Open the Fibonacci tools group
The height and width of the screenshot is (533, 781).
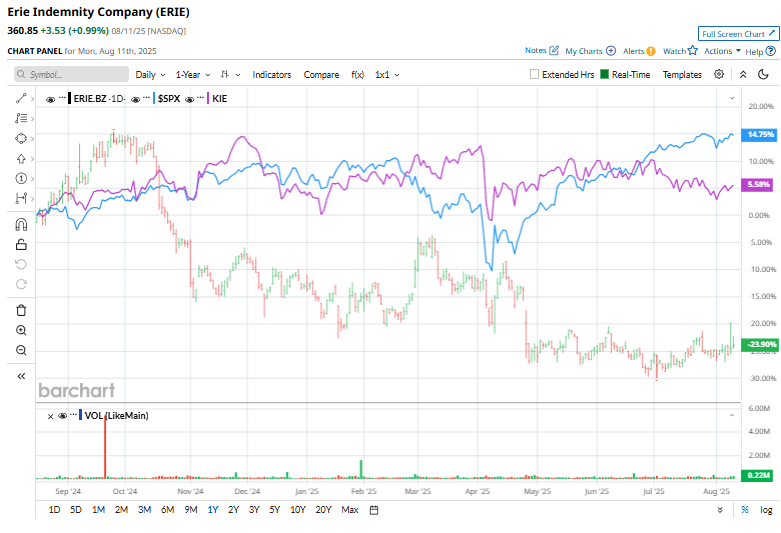[x=21, y=119]
